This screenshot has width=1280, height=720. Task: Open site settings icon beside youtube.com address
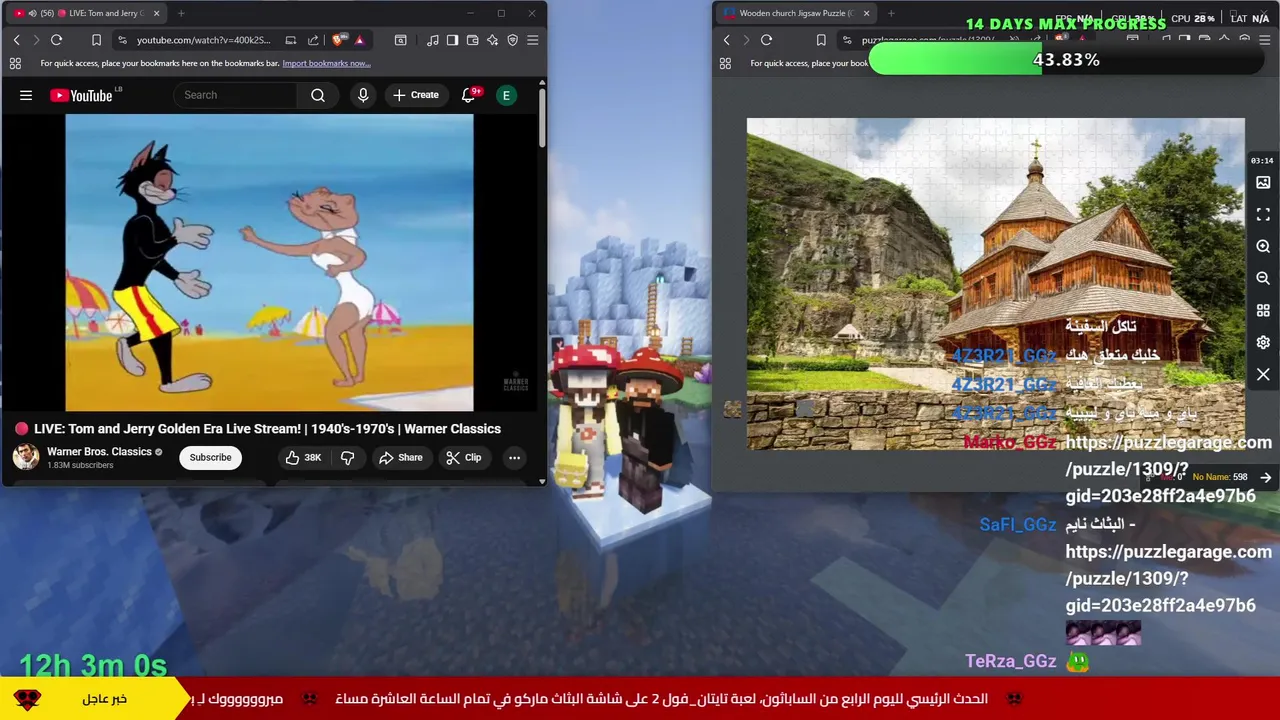(x=122, y=40)
